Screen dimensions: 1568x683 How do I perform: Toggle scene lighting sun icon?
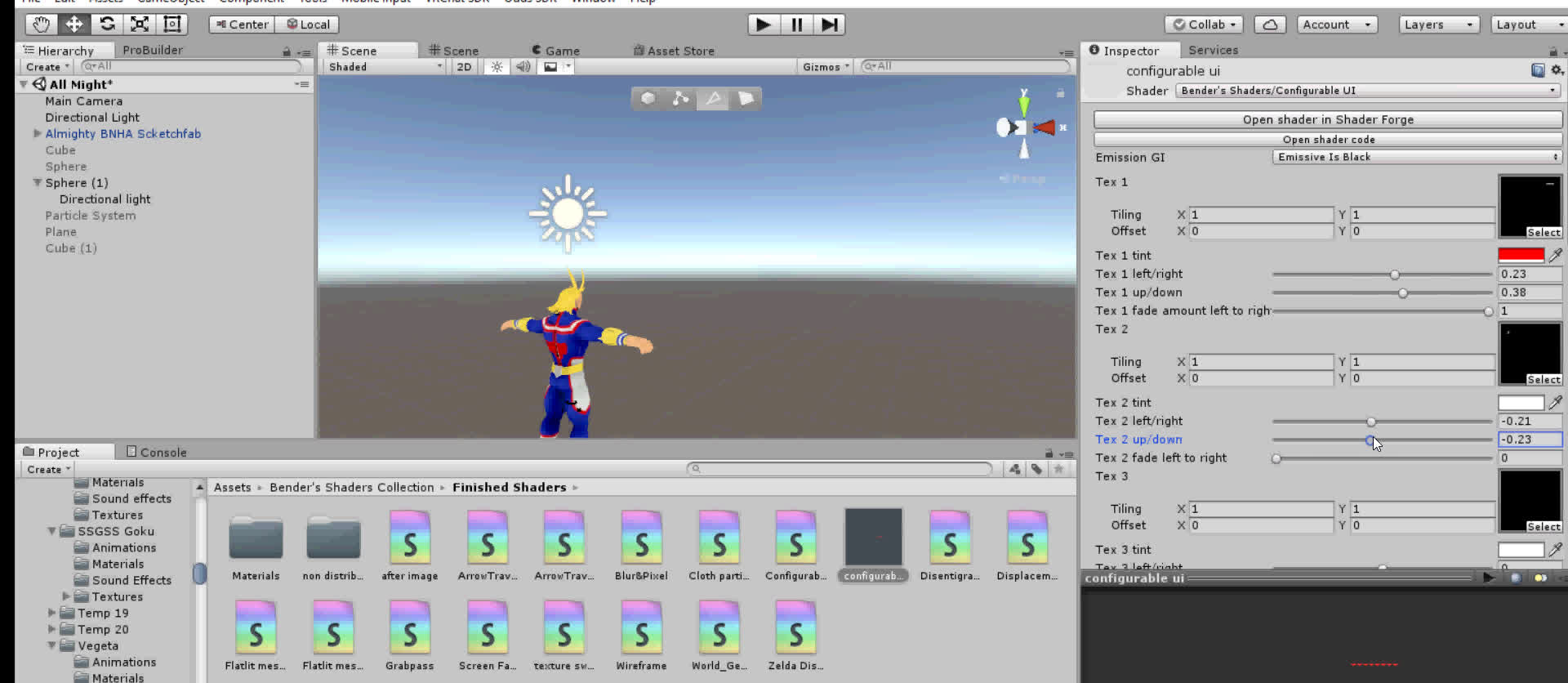pyautogui.click(x=497, y=67)
